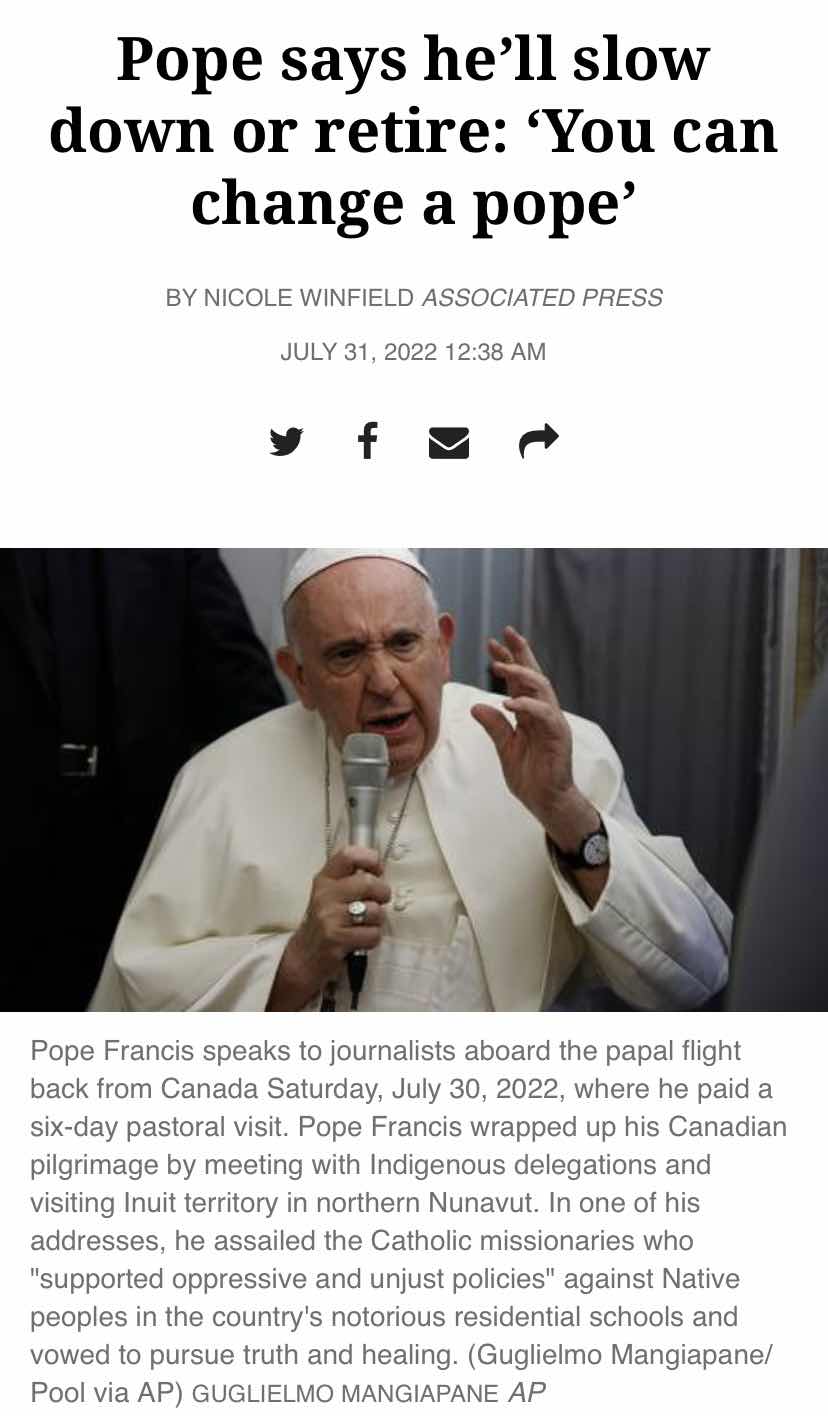Open the curved share arrow icon
The image size is (828, 1416).
539,441
